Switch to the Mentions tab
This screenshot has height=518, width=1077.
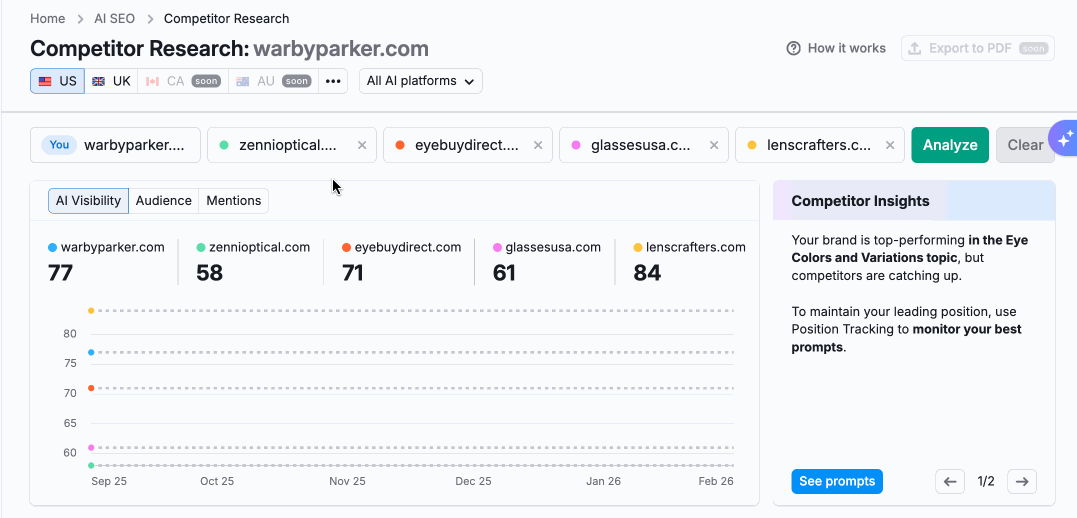click(233, 201)
